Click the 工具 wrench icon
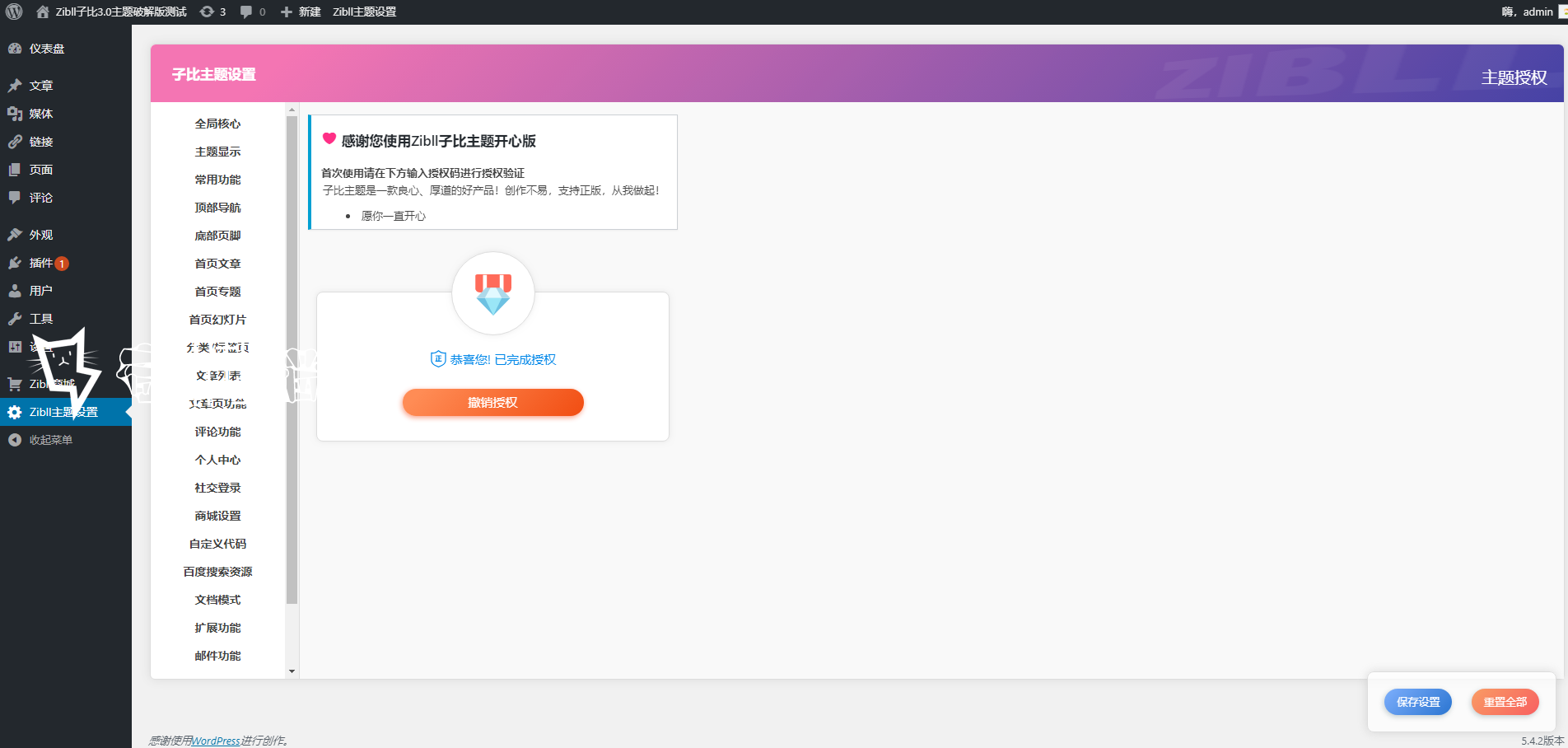The image size is (1568, 748). (15, 319)
